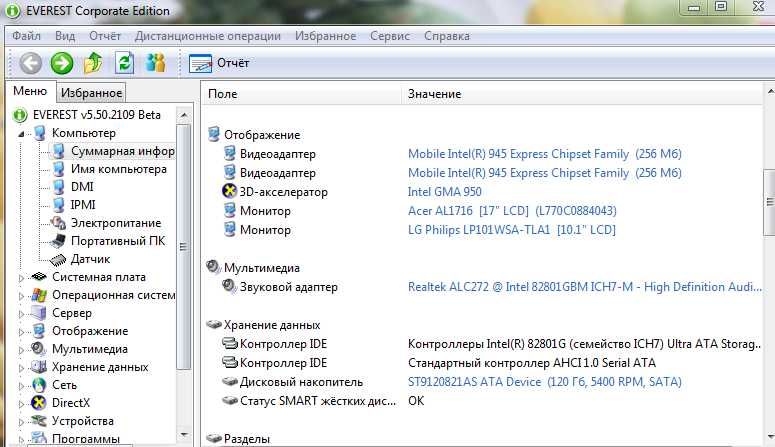Open the Дистанционные операции menu
775x447 pixels.
[x=208, y=36]
